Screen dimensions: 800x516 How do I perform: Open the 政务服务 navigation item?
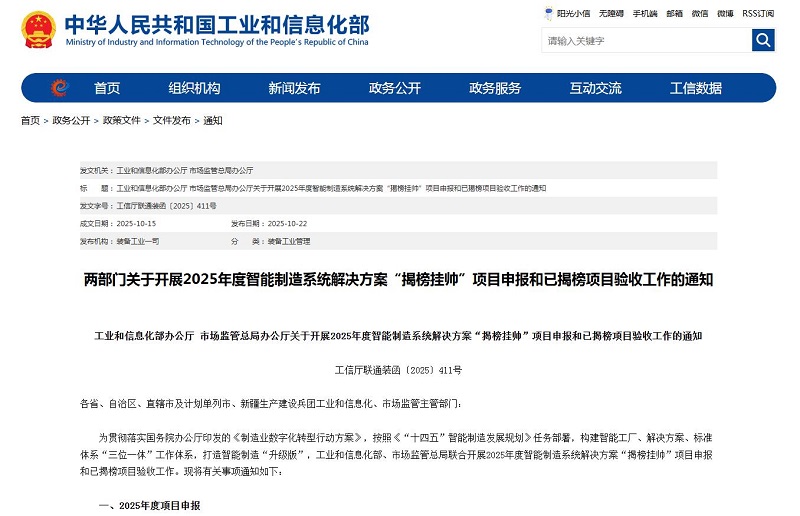(x=495, y=88)
